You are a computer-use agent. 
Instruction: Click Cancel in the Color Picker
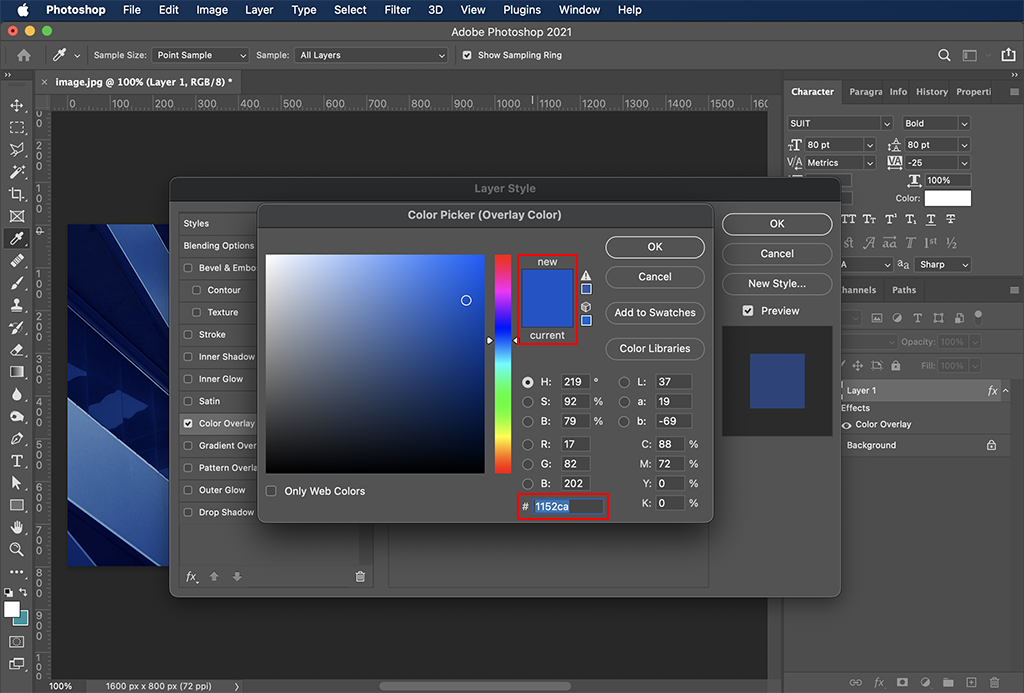point(655,277)
